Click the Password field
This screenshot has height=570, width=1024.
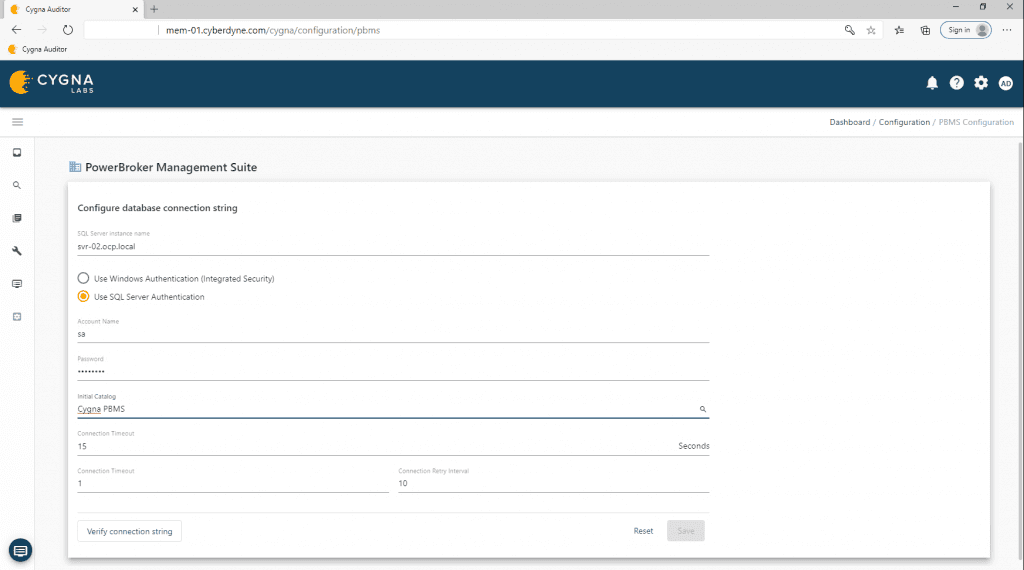tap(393, 372)
